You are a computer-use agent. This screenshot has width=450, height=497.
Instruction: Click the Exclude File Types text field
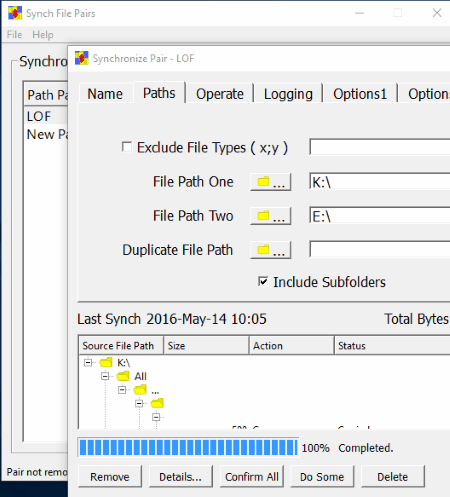click(380, 147)
